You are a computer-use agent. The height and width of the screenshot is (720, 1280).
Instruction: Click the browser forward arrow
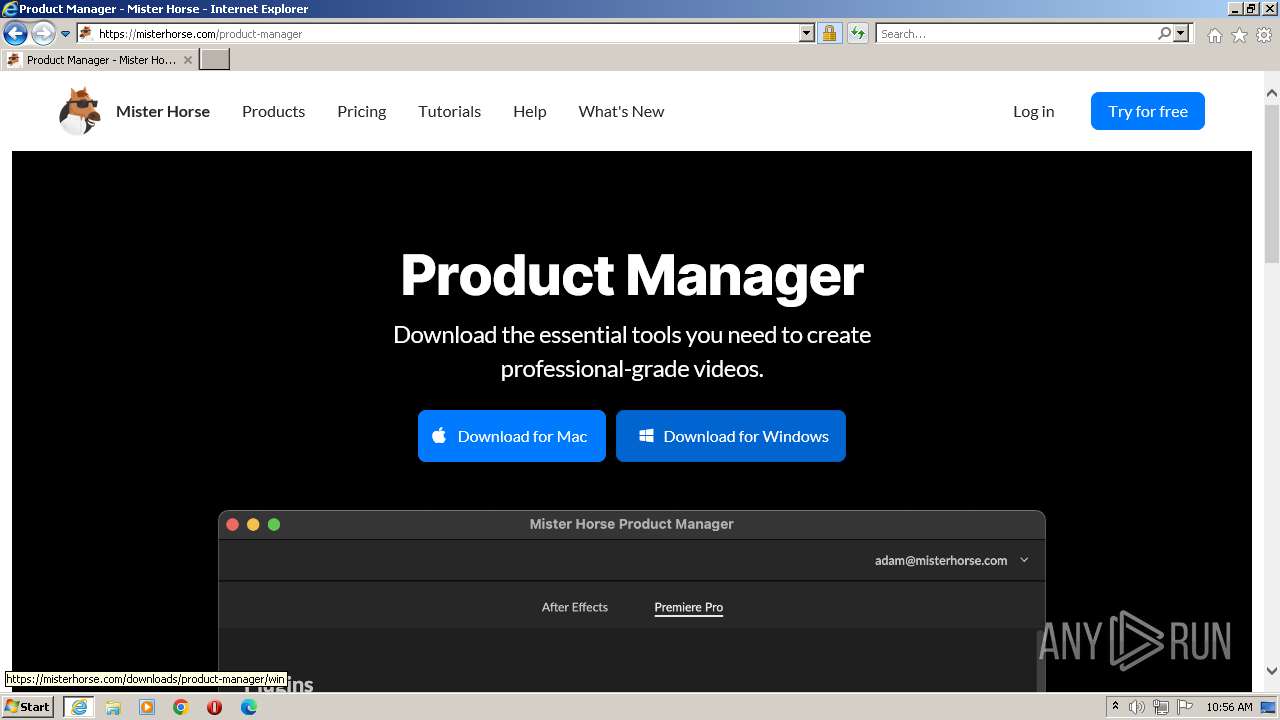pyautogui.click(x=42, y=34)
